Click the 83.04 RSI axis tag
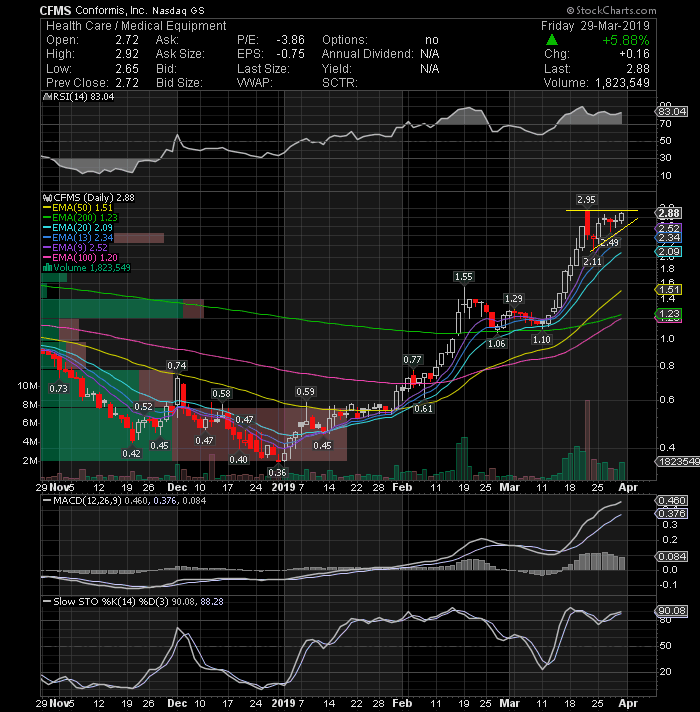The image size is (700, 712). (672, 112)
